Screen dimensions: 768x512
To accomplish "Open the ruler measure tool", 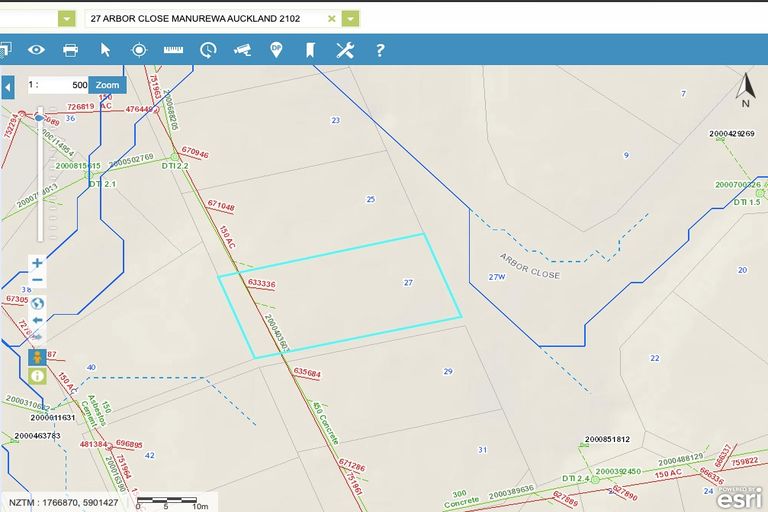I will pyautogui.click(x=173, y=50).
